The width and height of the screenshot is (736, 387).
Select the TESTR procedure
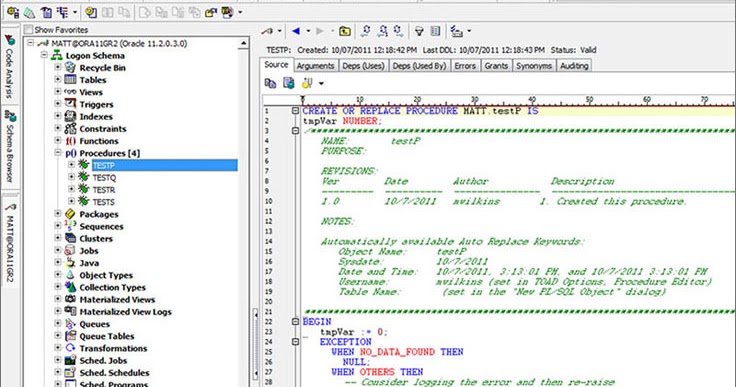(x=104, y=190)
